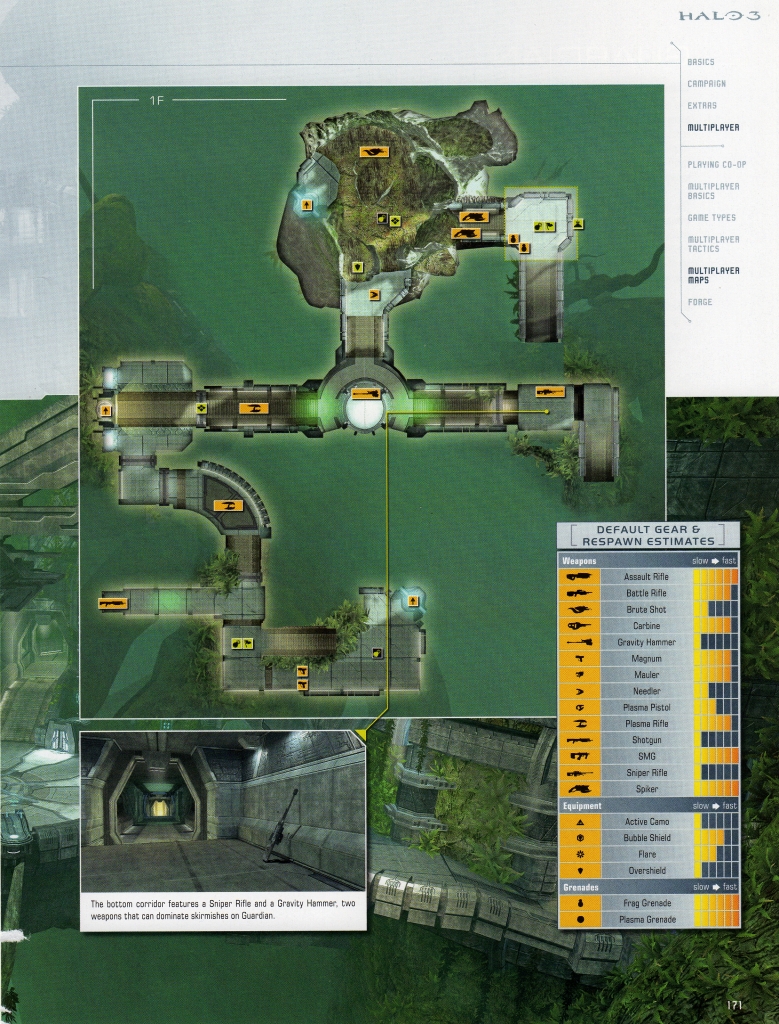Open GAME TYPES in the sidebar

(711, 217)
